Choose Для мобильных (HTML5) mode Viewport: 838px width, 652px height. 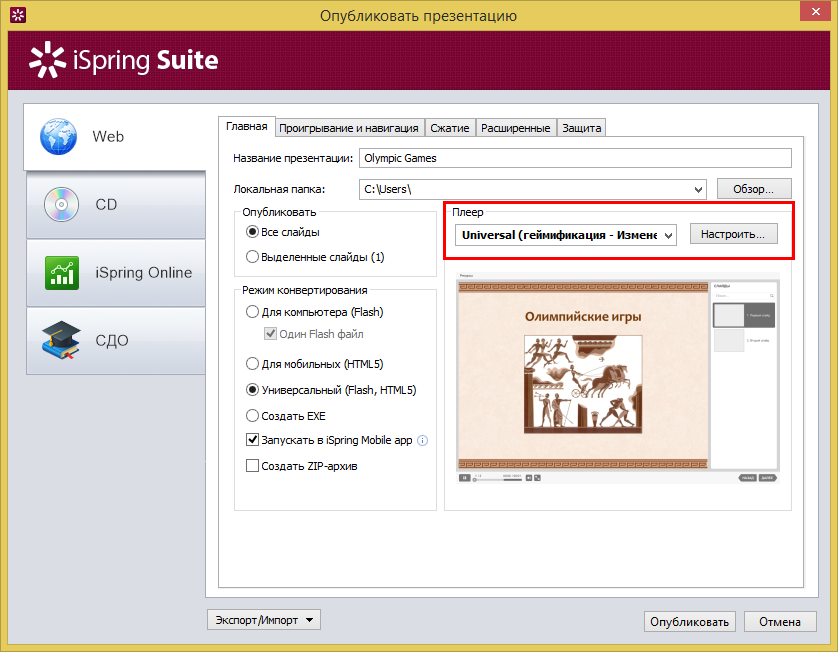pyautogui.click(x=252, y=364)
